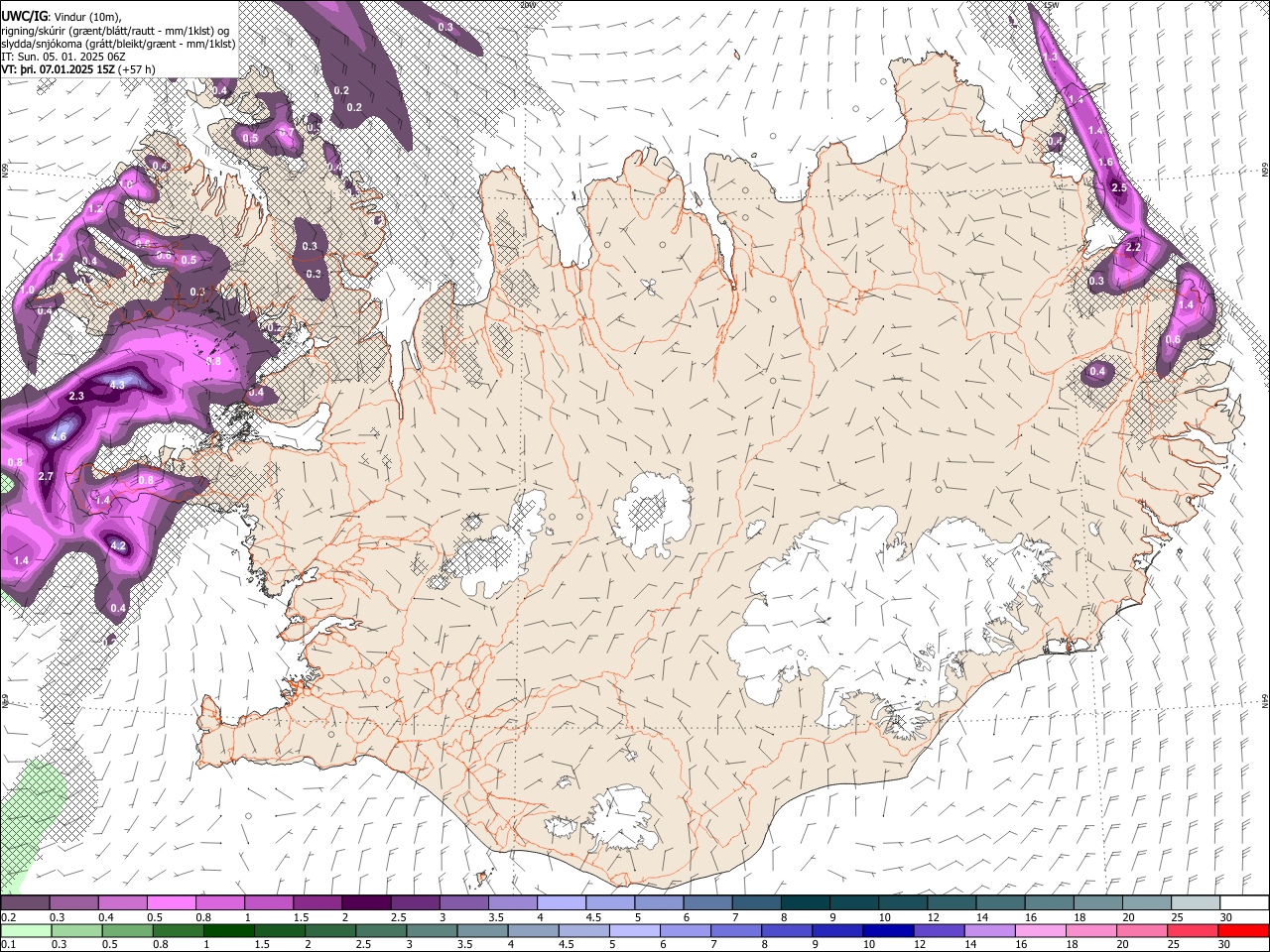Click the UWC/IG title in the header
The height and width of the screenshot is (952, 1270).
23,17
